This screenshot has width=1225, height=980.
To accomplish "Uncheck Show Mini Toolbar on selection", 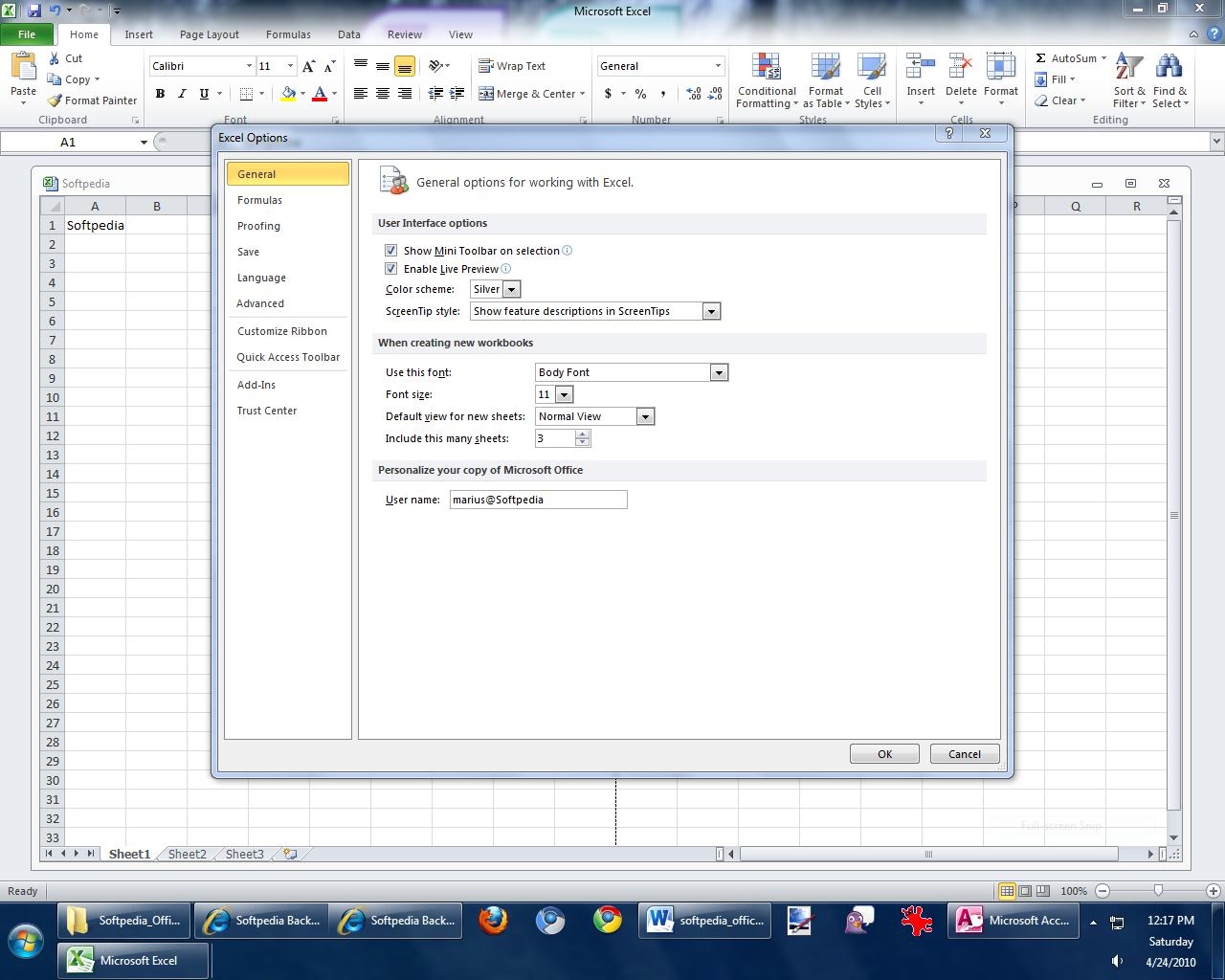I will point(390,251).
